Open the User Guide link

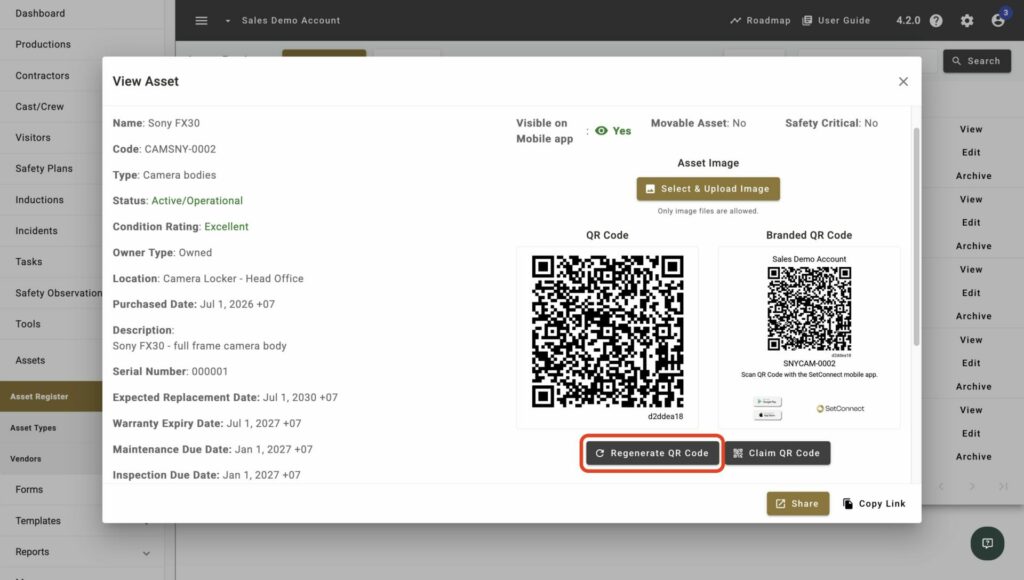pos(836,20)
